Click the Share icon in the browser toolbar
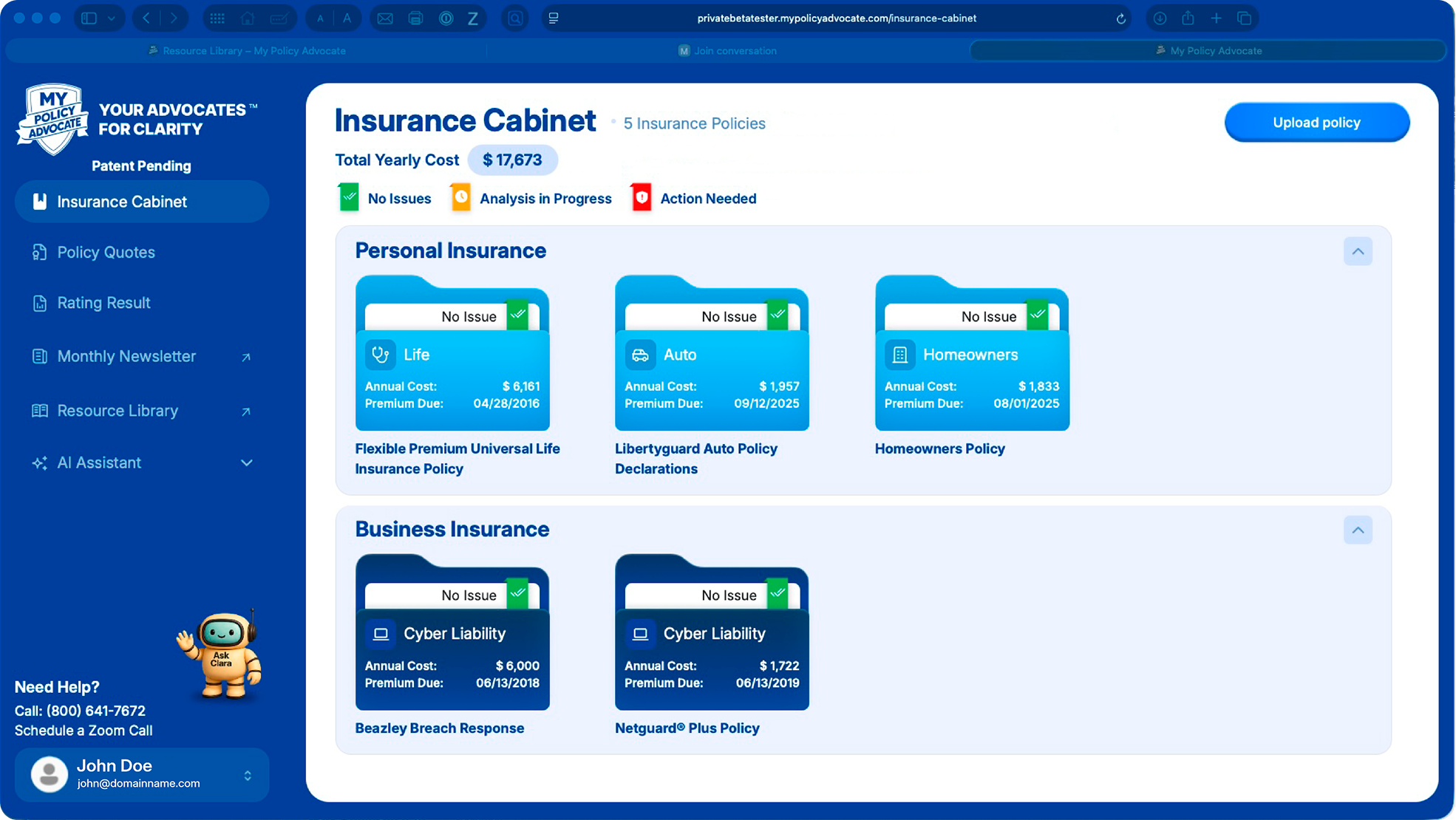This screenshot has height=820, width=1456. tap(1188, 18)
